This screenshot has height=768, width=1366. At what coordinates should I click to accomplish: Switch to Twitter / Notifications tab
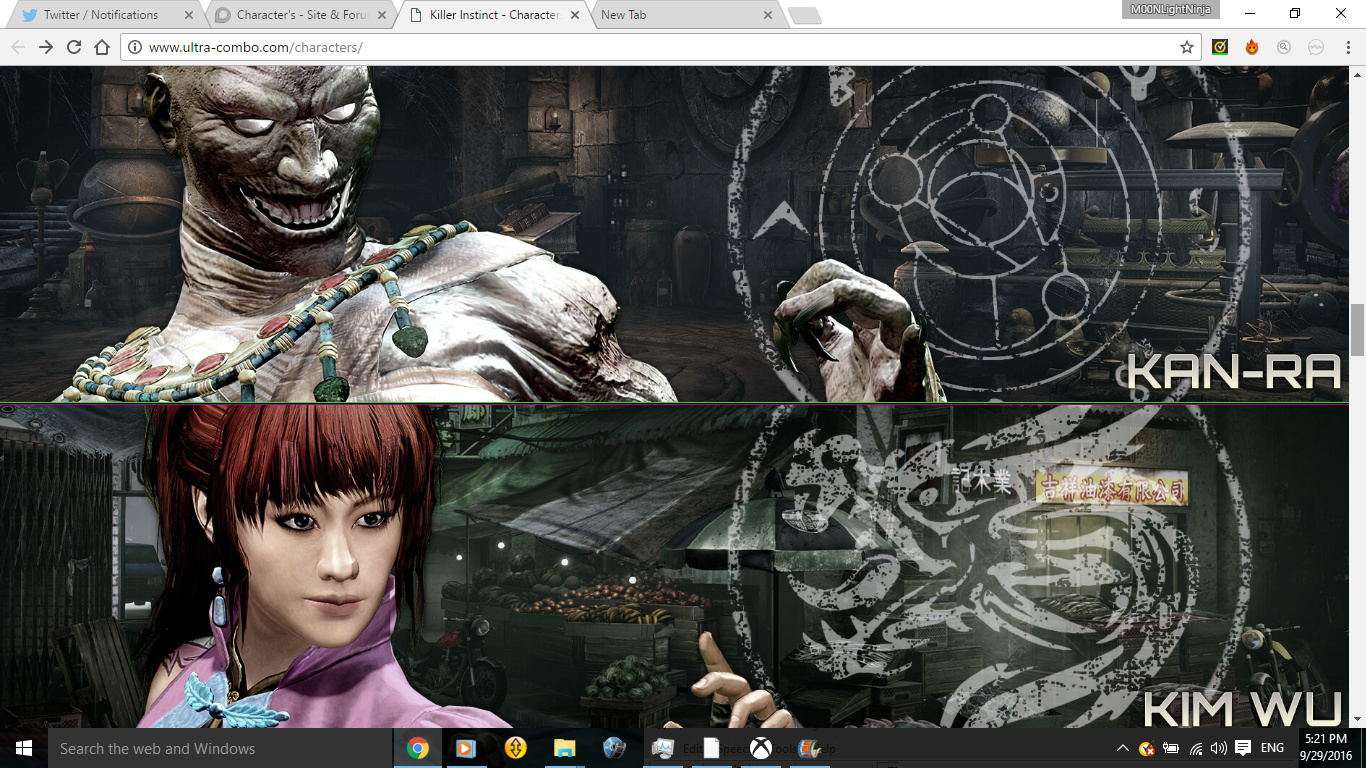pyautogui.click(x=100, y=15)
